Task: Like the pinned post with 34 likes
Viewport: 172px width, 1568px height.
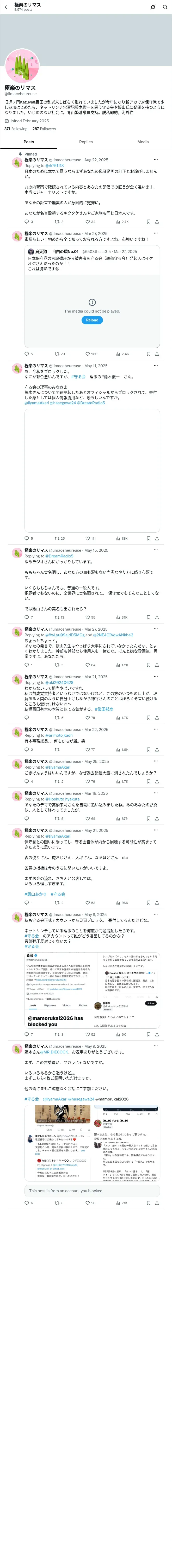Action: coord(90,222)
